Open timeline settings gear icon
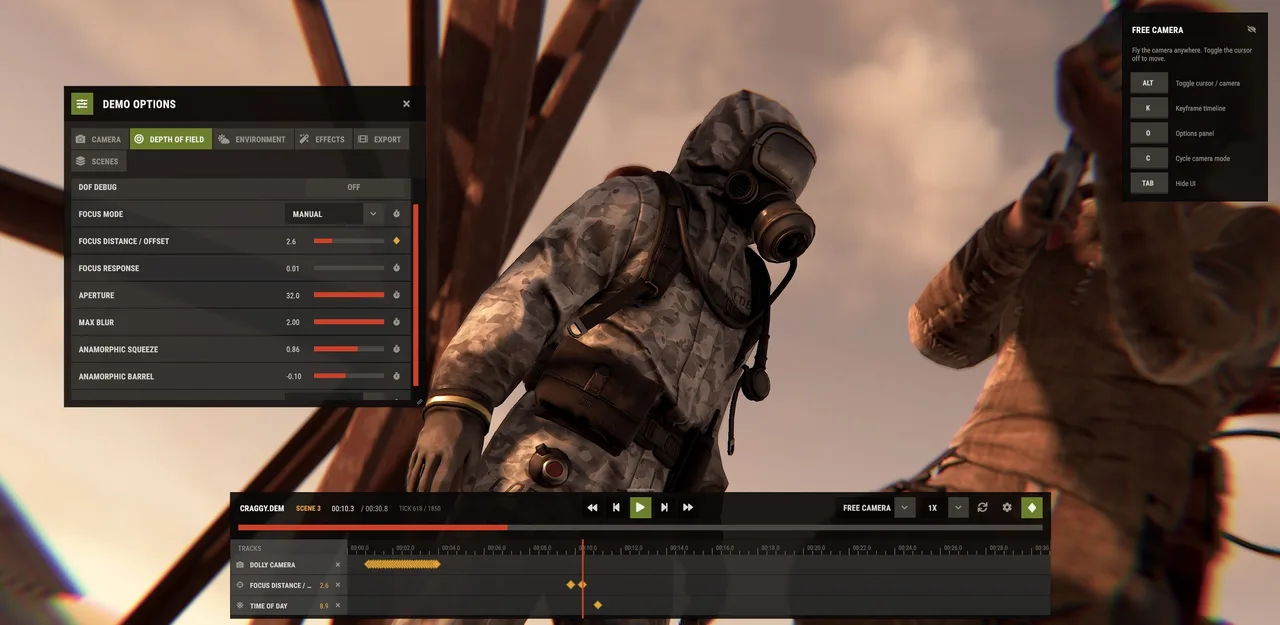This screenshot has height=625, width=1280. [x=1007, y=508]
